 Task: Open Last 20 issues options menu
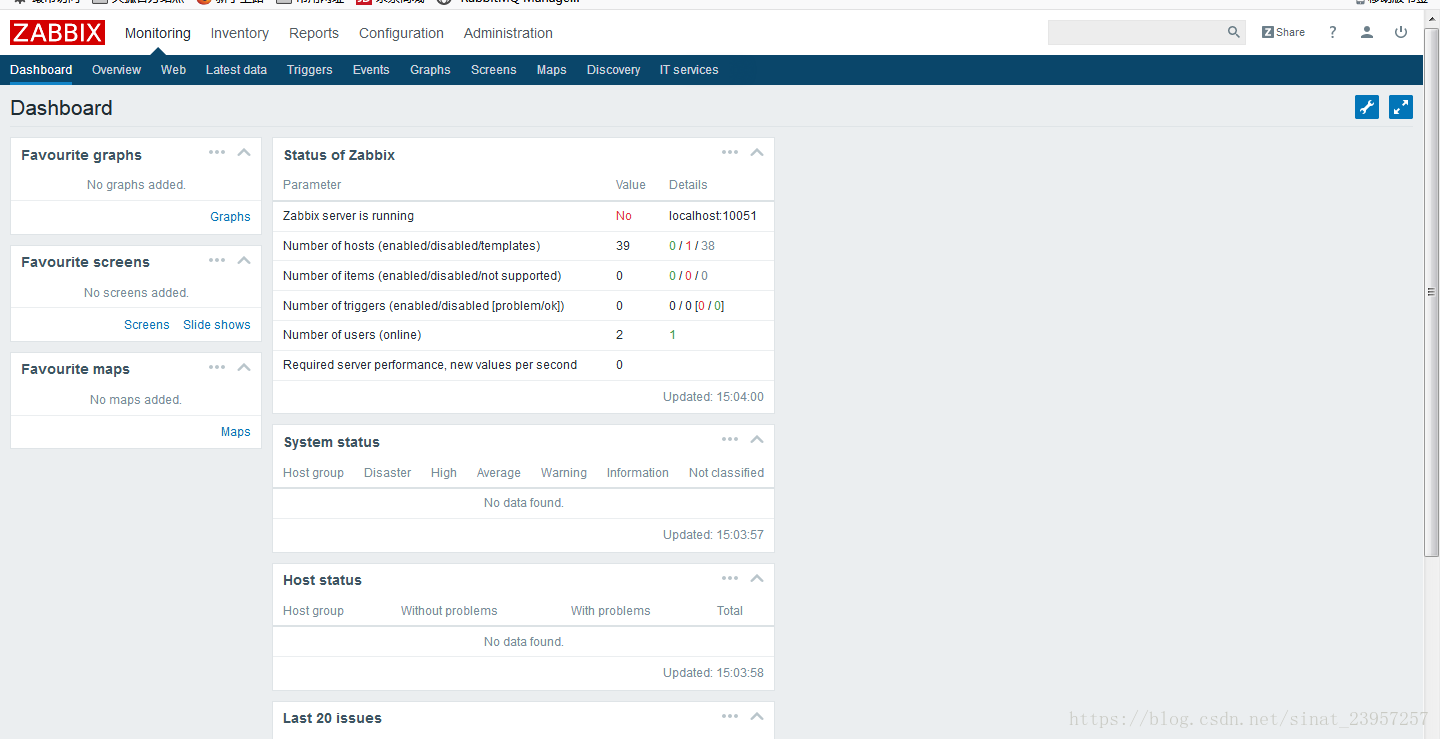tap(730, 716)
